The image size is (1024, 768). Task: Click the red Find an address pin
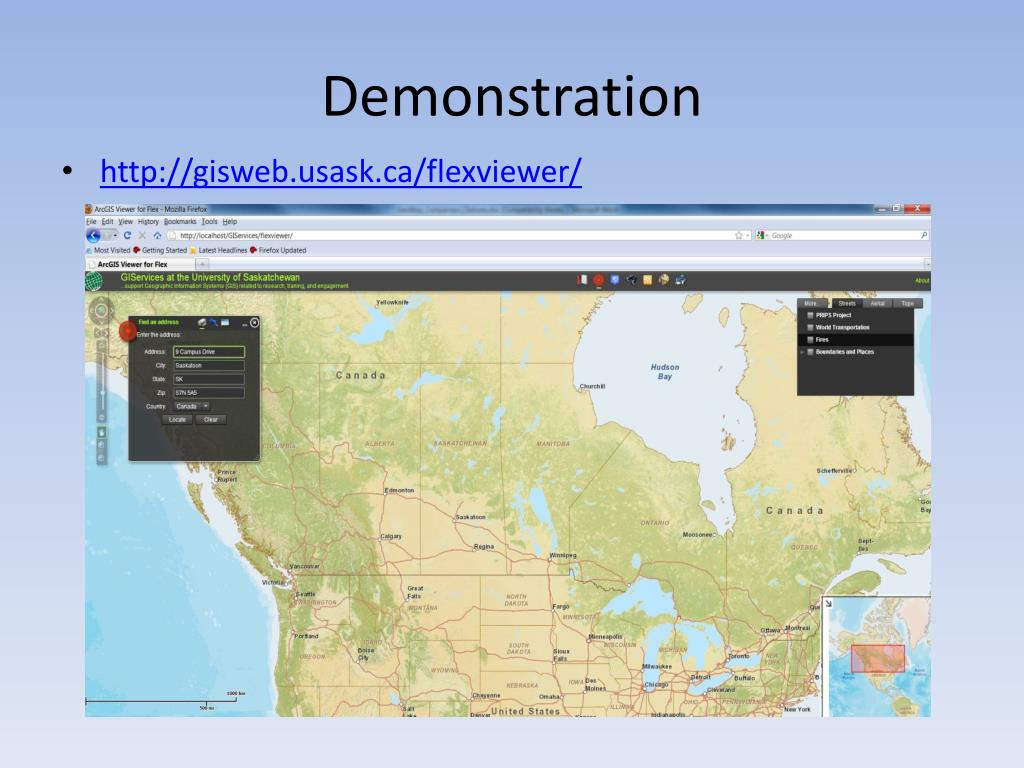pyautogui.click(x=127, y=332)
